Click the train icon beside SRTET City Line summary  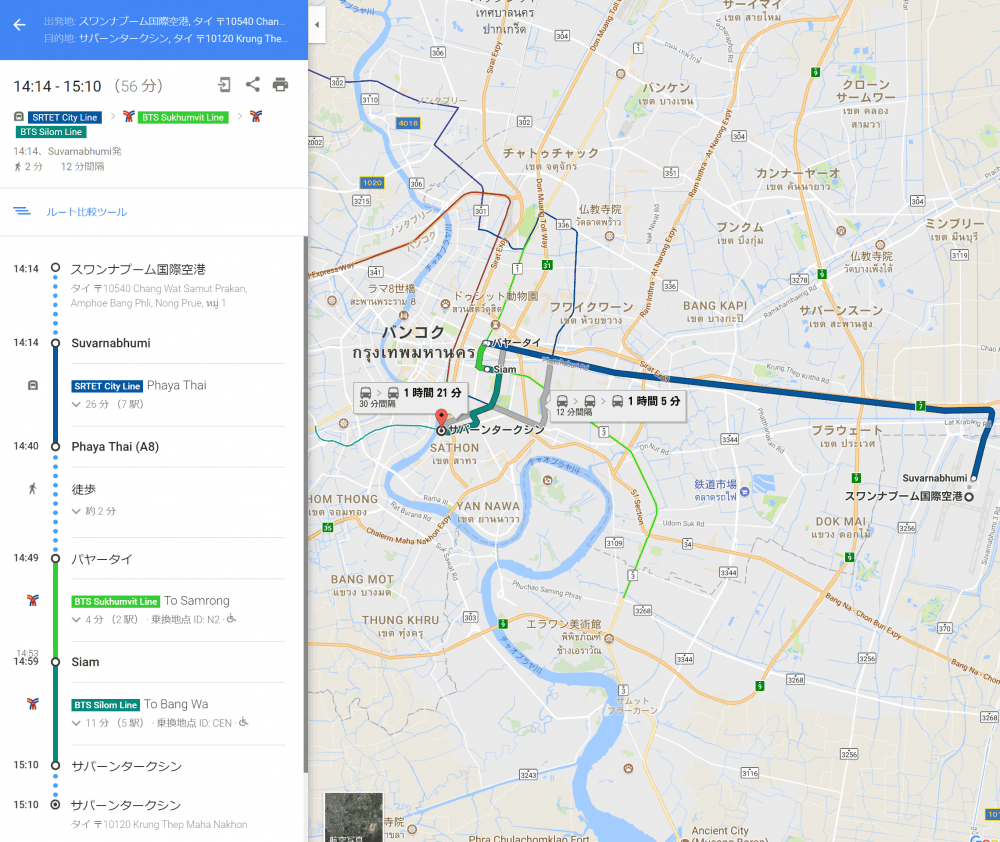tap(19, 117)
